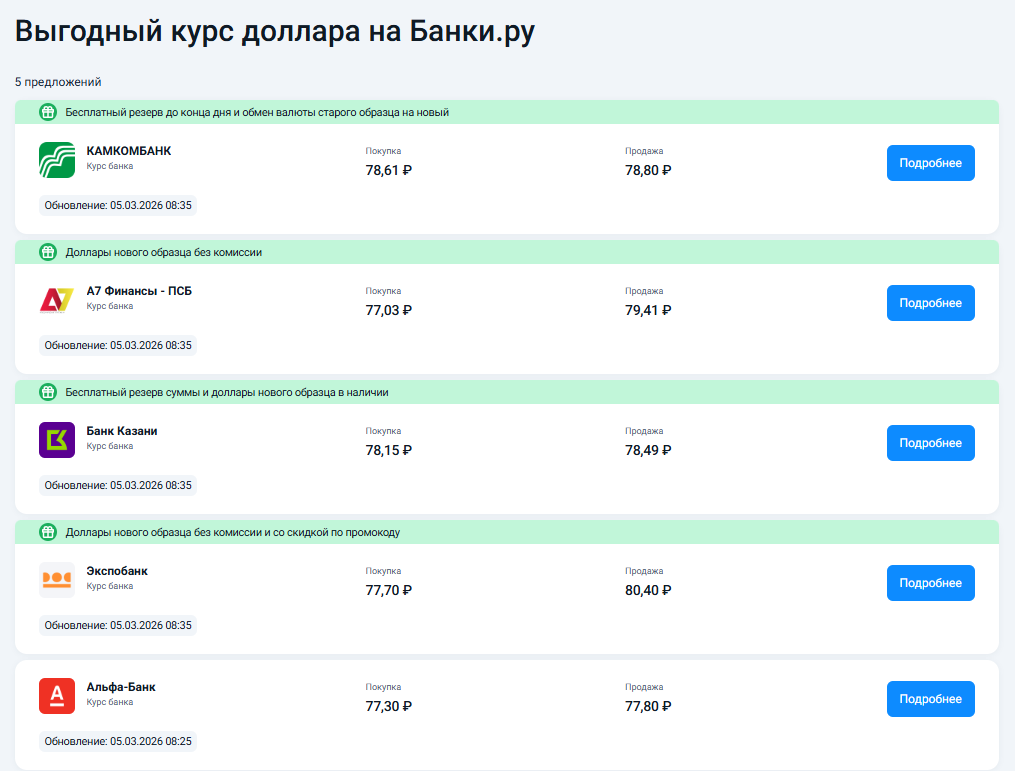Viewport: 1015px width, 771px height.
Task: Open details for Экспобанк offer
Action: tap(930, 582)
